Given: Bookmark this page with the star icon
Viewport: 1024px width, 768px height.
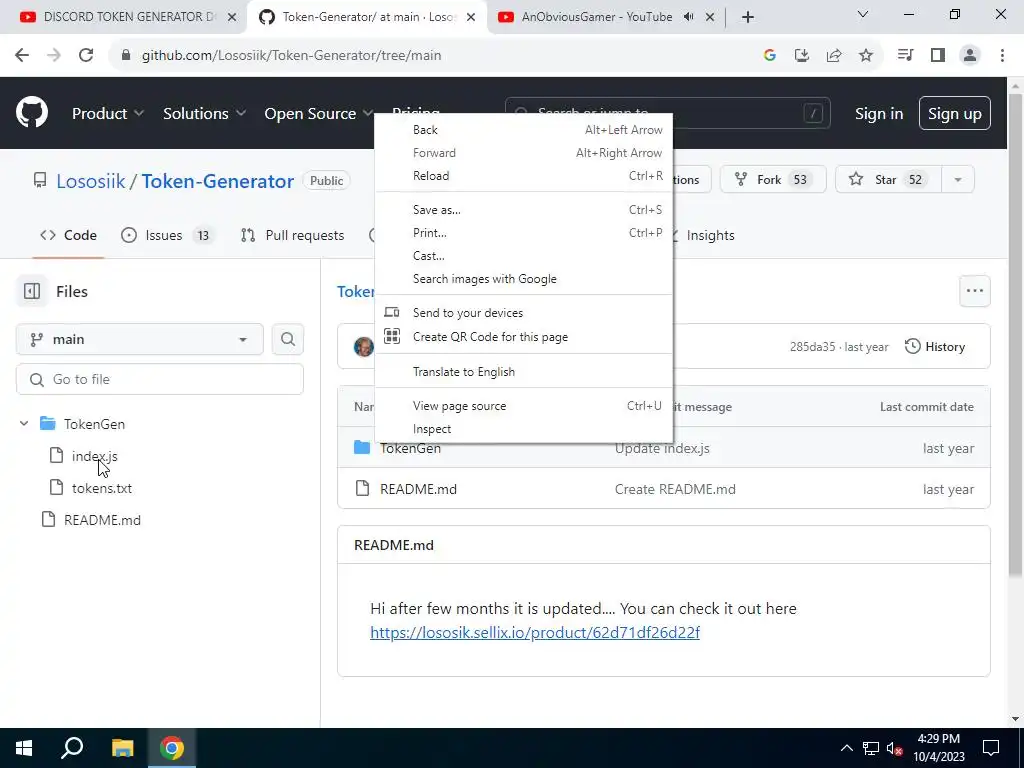Looking at the screenshot, I should click(x=866, y=56).
